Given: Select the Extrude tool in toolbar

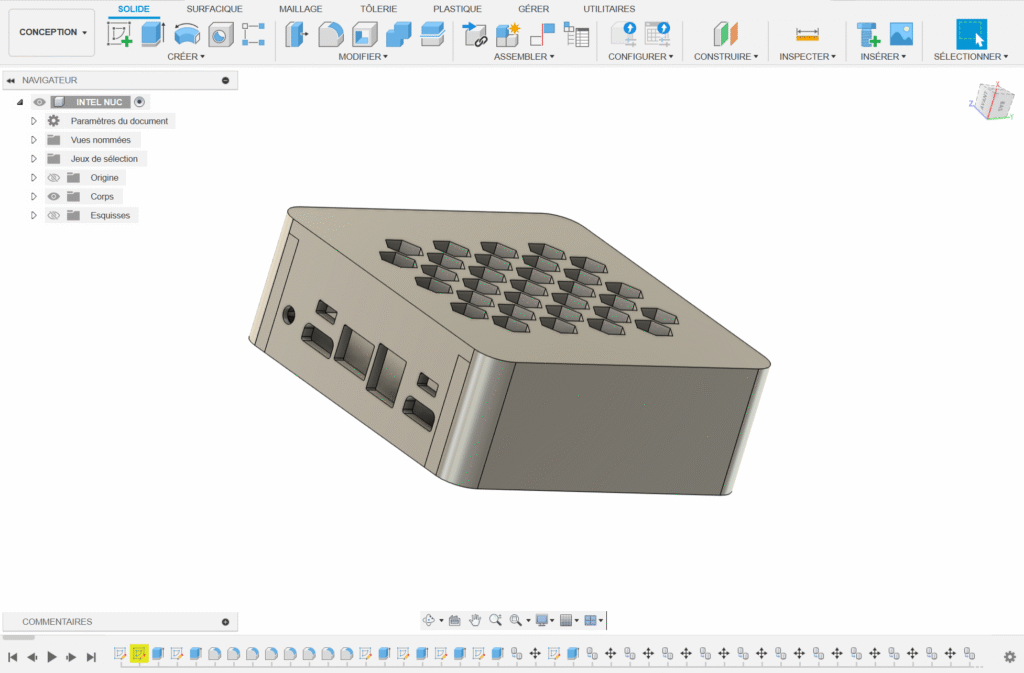Looking at the screenshot, I should [x=152, y=35].
